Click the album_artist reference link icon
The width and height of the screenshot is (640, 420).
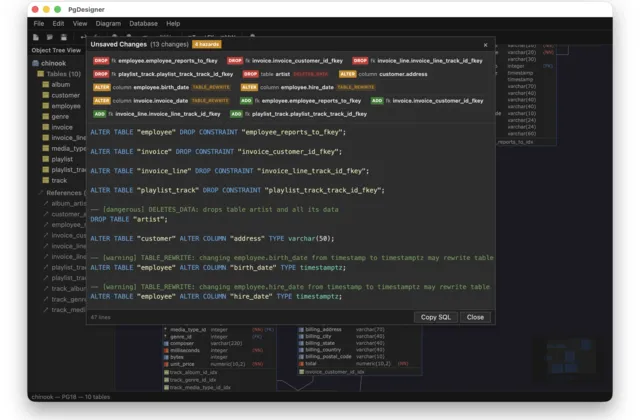(x=46, y=203)
